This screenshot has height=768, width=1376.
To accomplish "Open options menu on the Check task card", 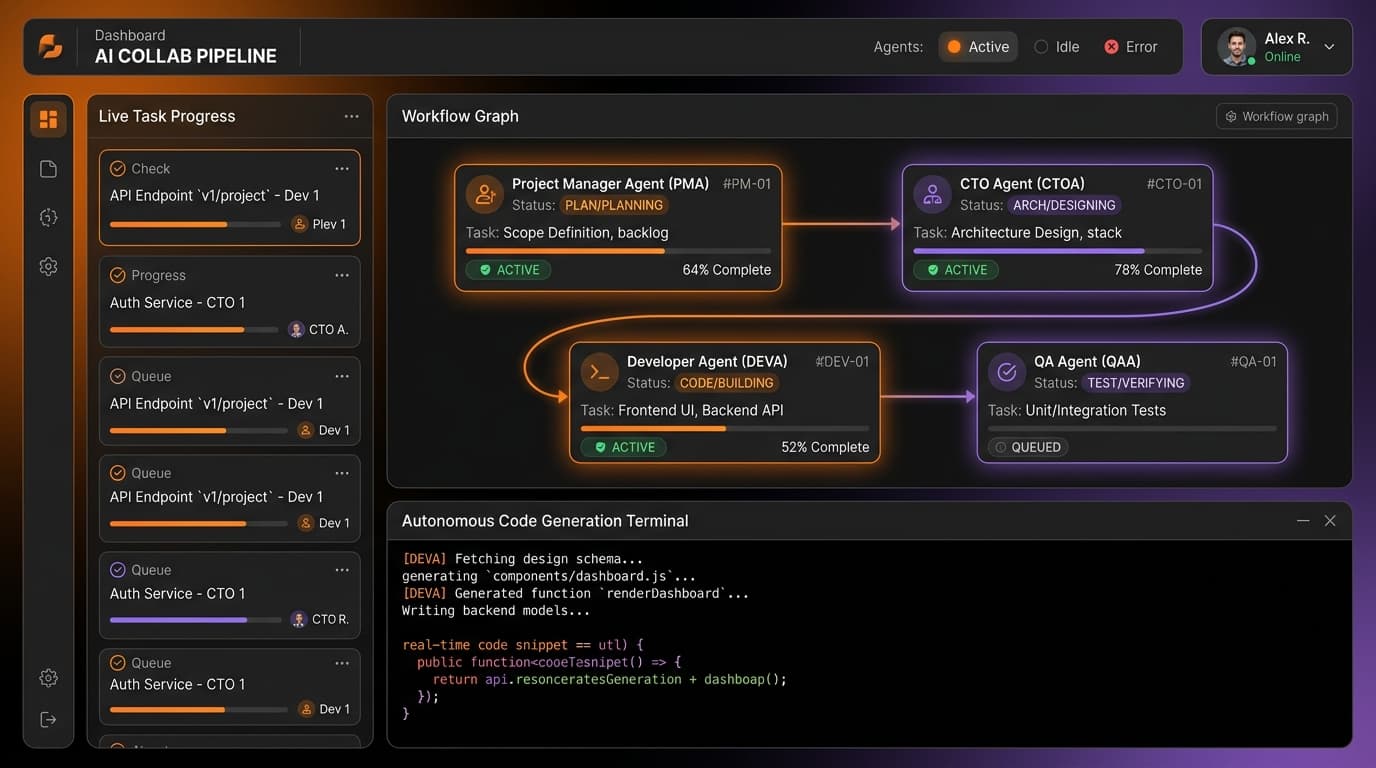I will 342,169.
